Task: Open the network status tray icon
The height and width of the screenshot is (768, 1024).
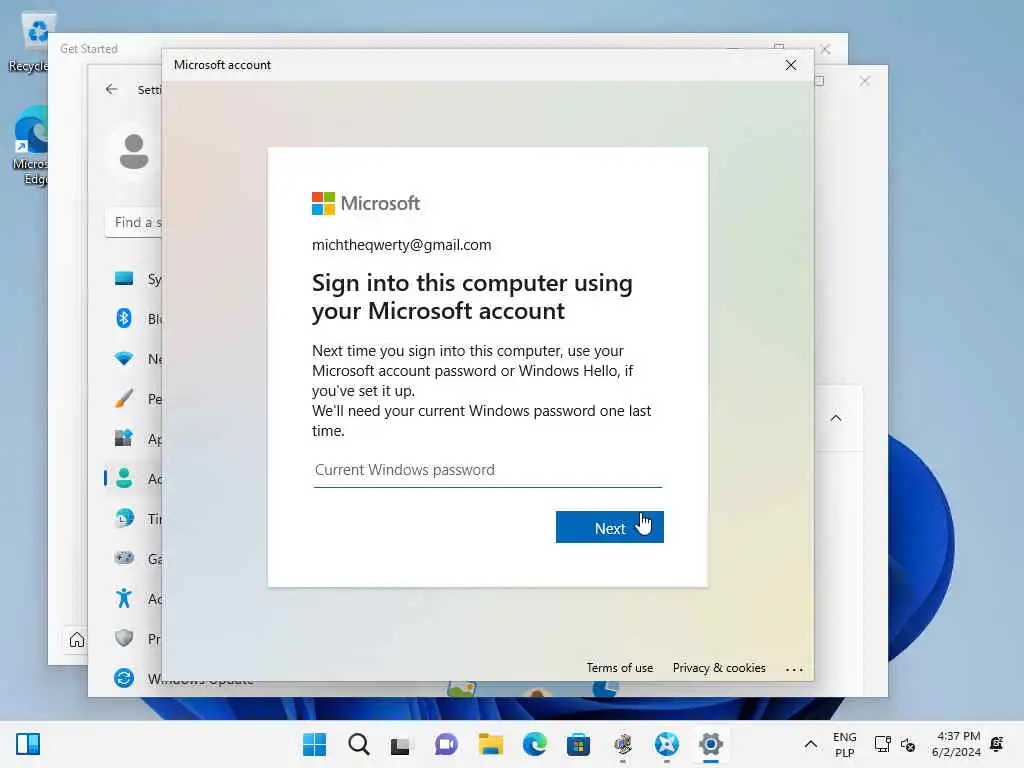Action: click(x=882, y=744)
